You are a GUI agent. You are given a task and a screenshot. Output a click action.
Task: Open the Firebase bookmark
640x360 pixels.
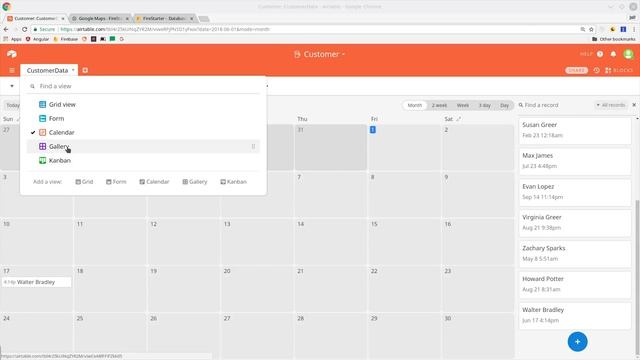(x=65, y=39)
